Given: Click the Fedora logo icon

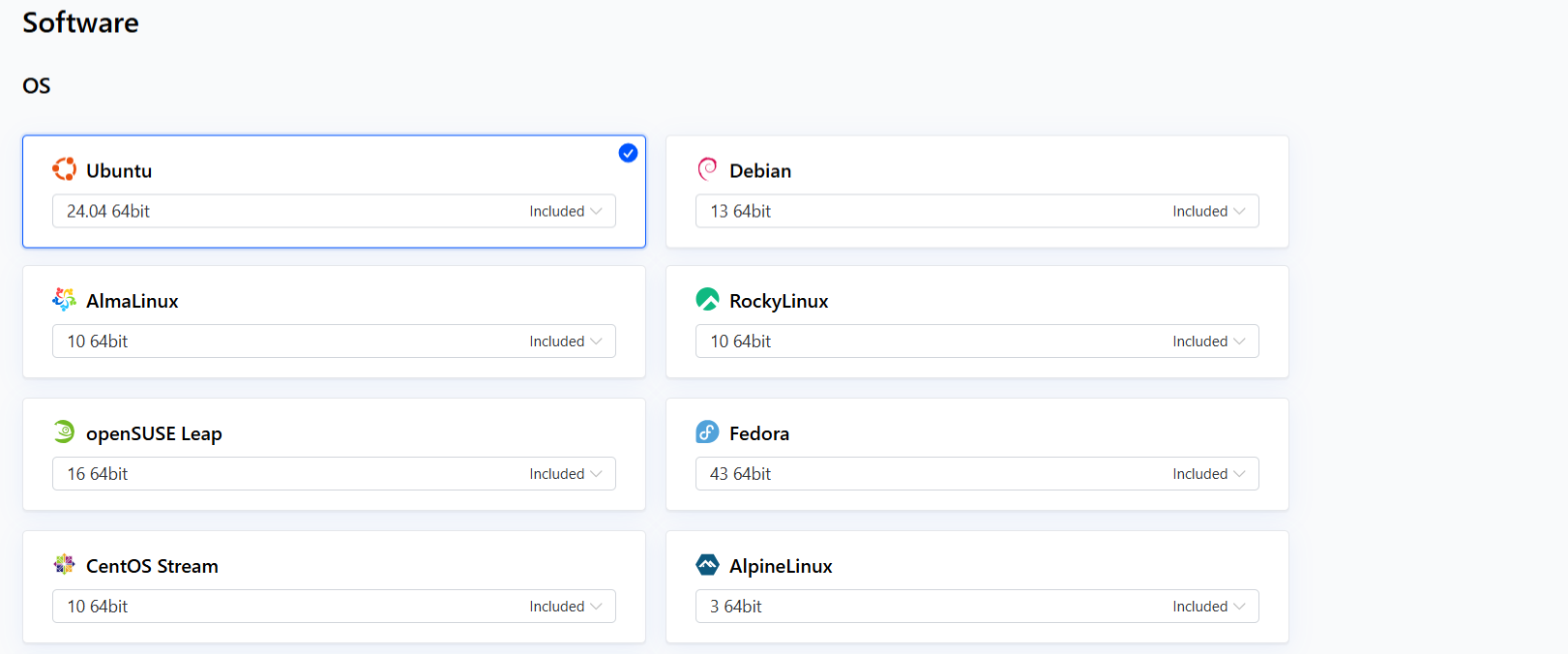Looking at the screenshot, I should point(708,431).
